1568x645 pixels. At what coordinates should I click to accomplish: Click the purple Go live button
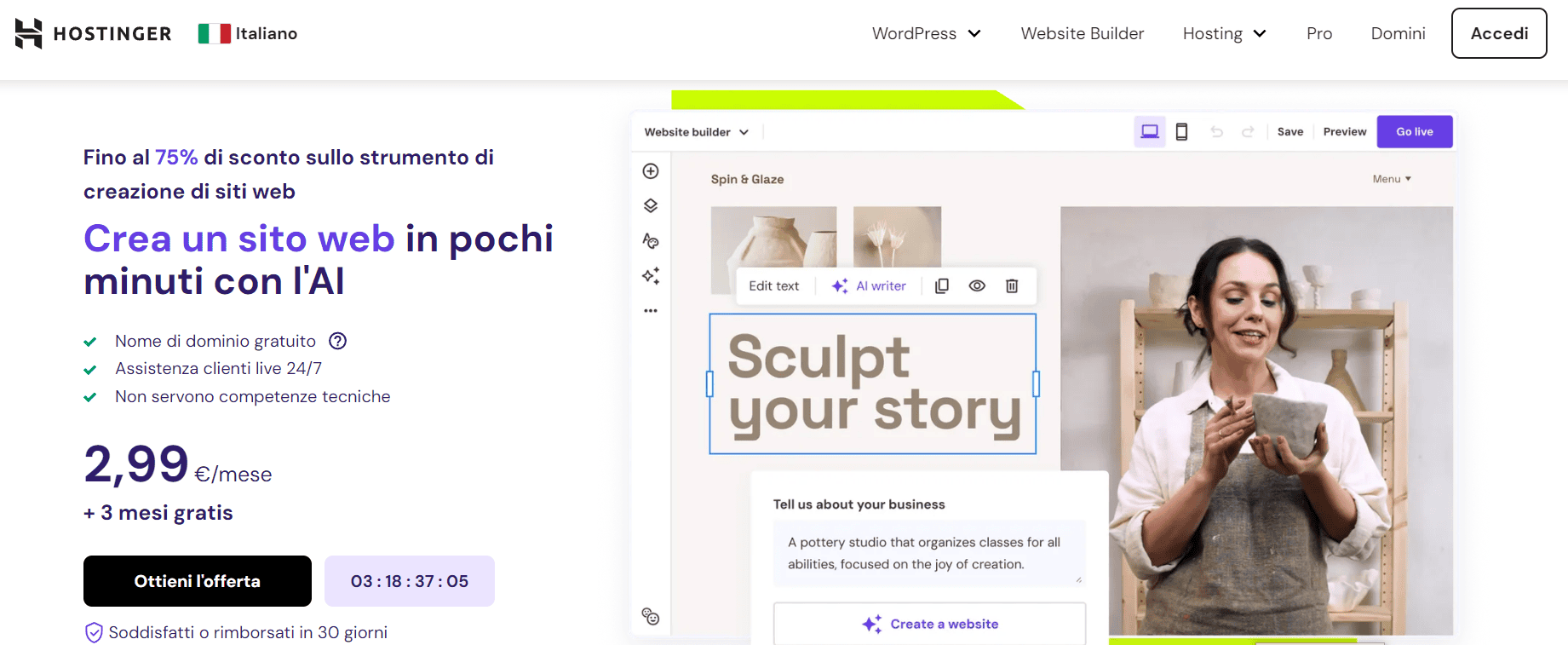pyautogui.click(x=1414, y=132)
